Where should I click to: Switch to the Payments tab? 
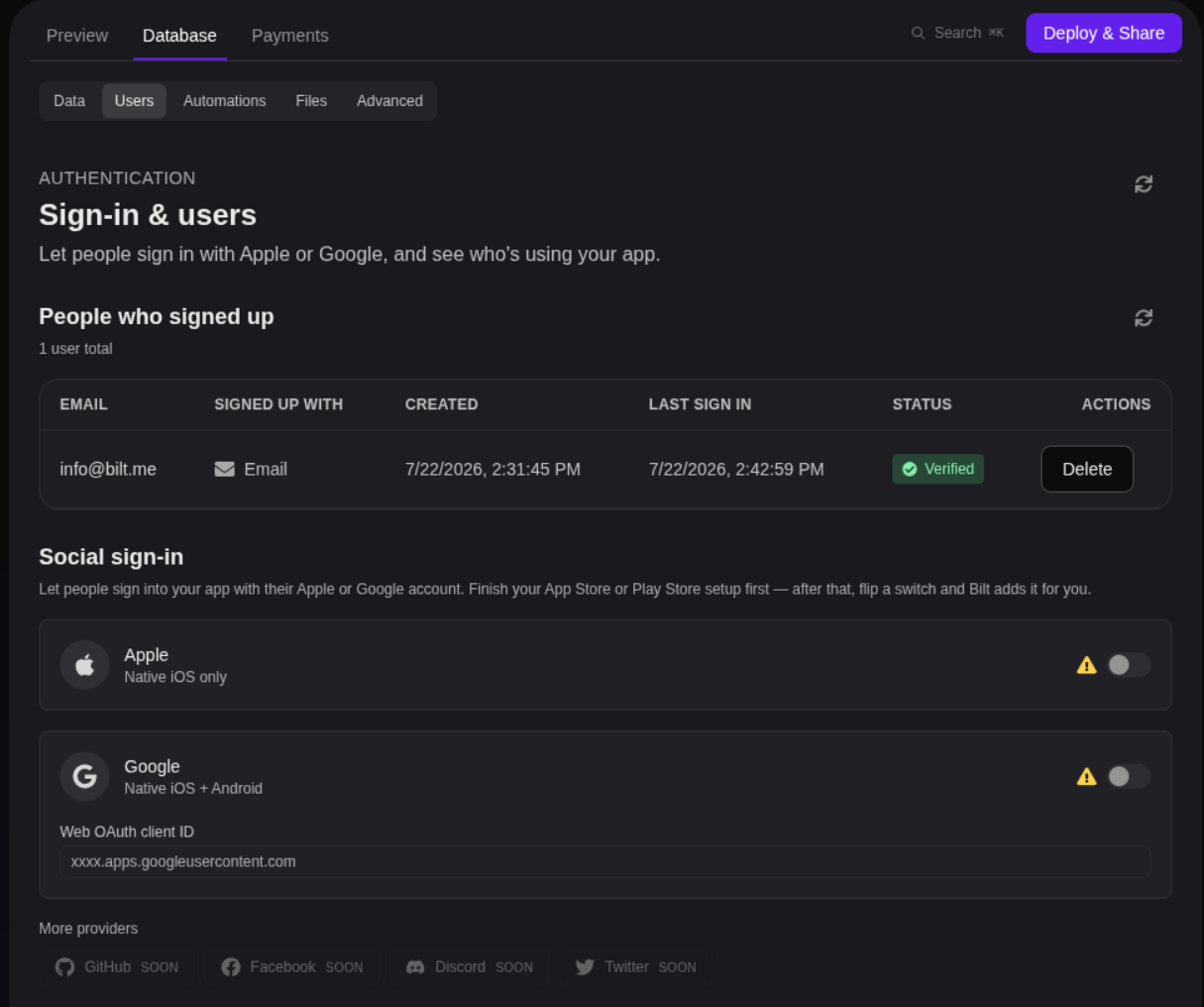click(x=289, y=36)
